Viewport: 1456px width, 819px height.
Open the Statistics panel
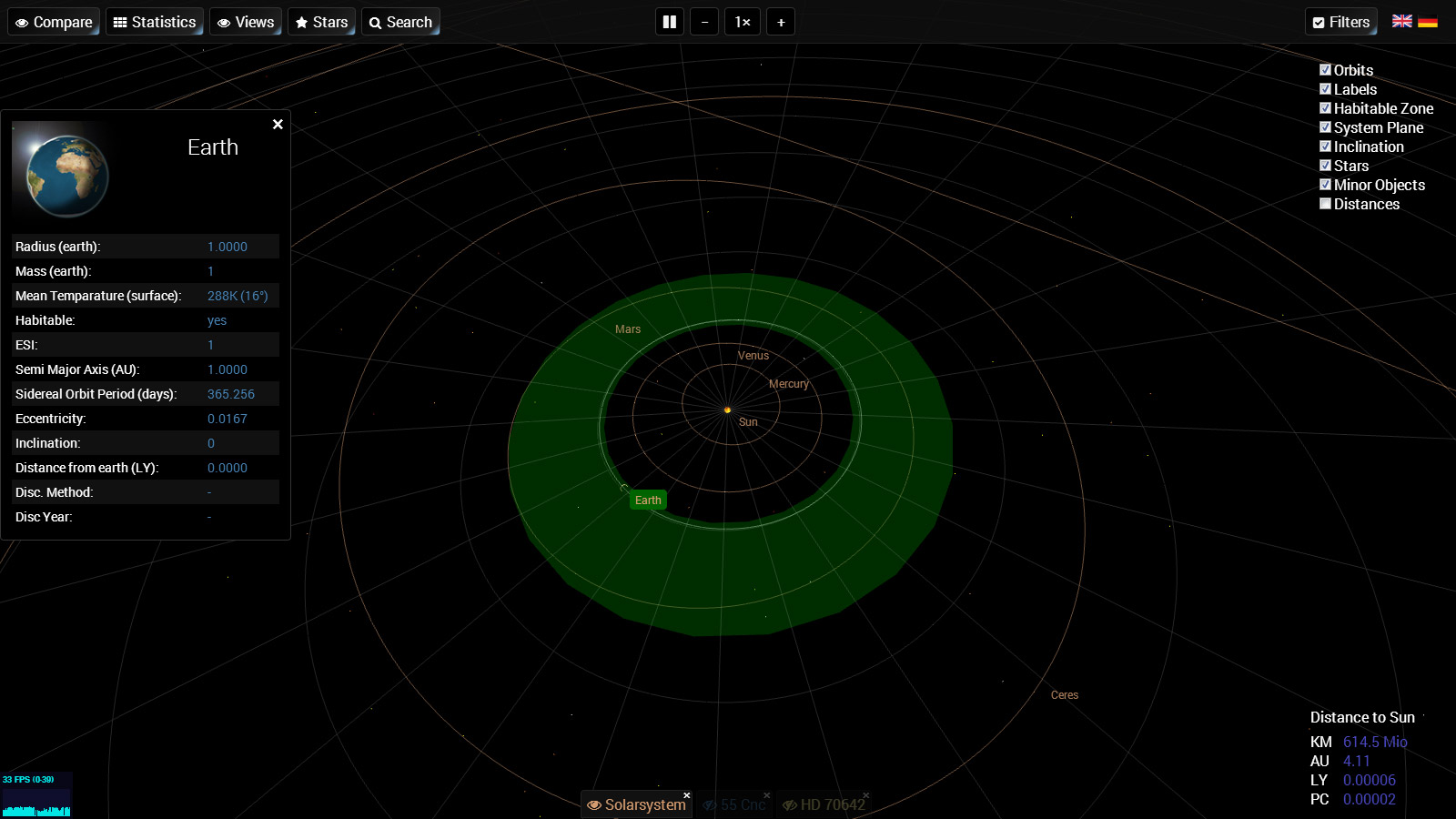[x=155, y=22]
